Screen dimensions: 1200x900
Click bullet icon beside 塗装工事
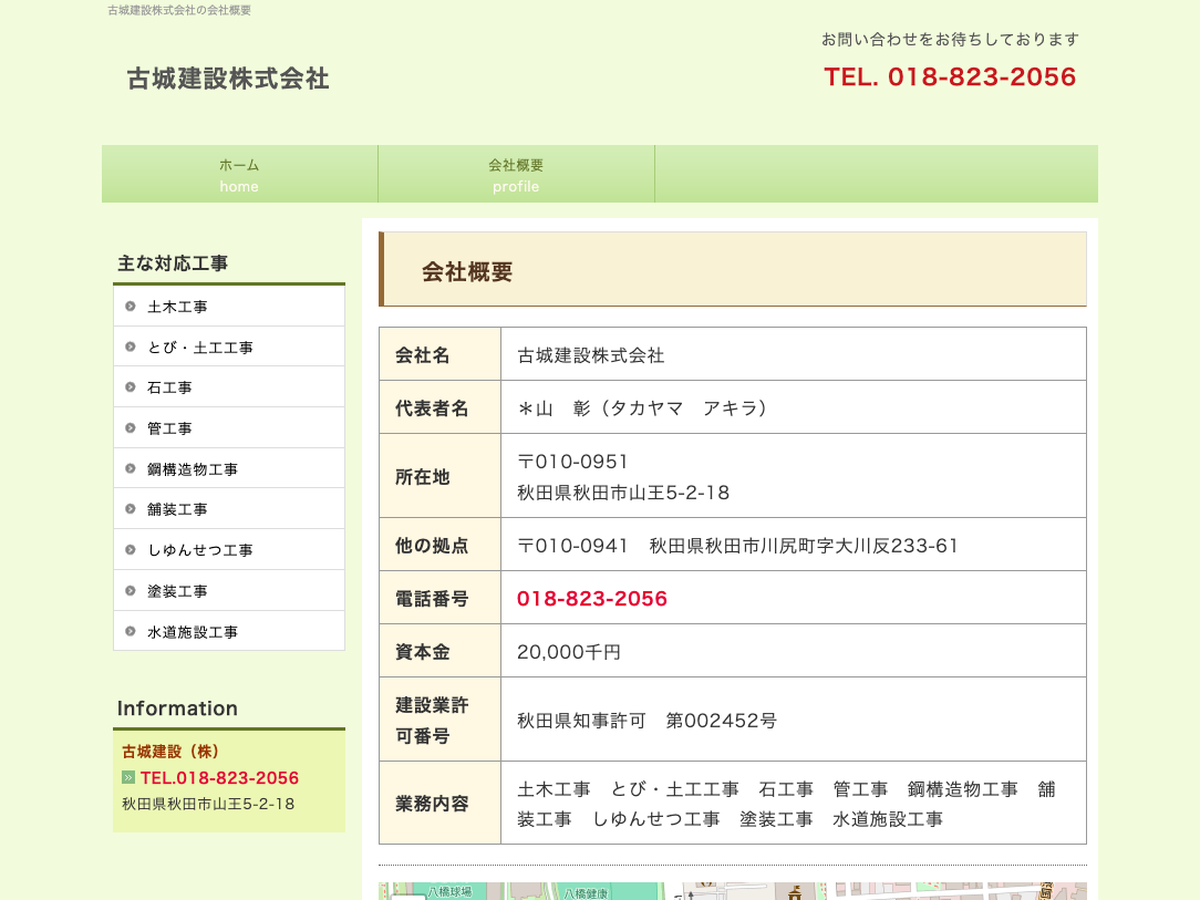[130, 591]
